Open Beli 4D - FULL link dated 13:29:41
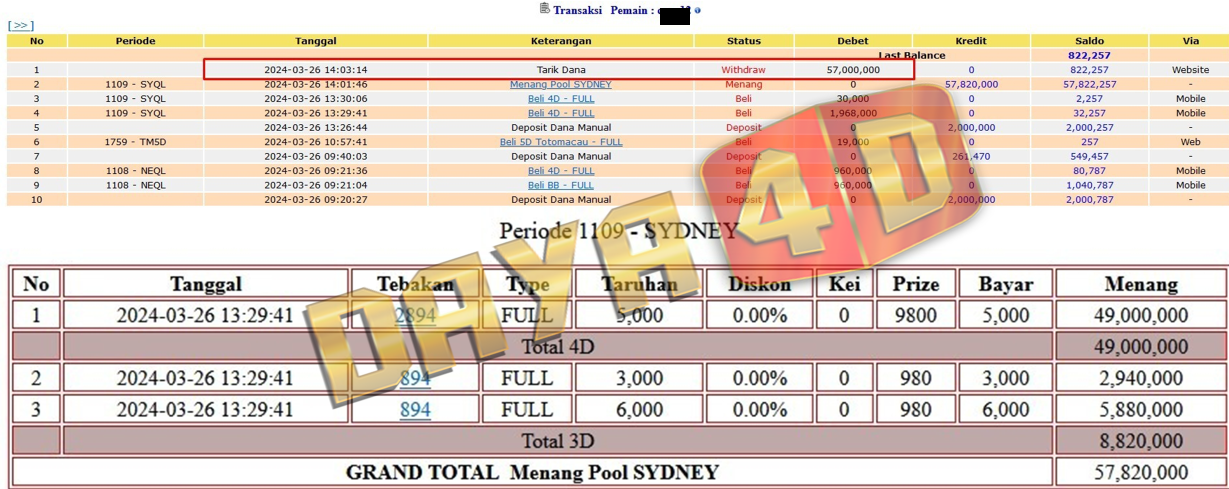 (x=560, y=113)
